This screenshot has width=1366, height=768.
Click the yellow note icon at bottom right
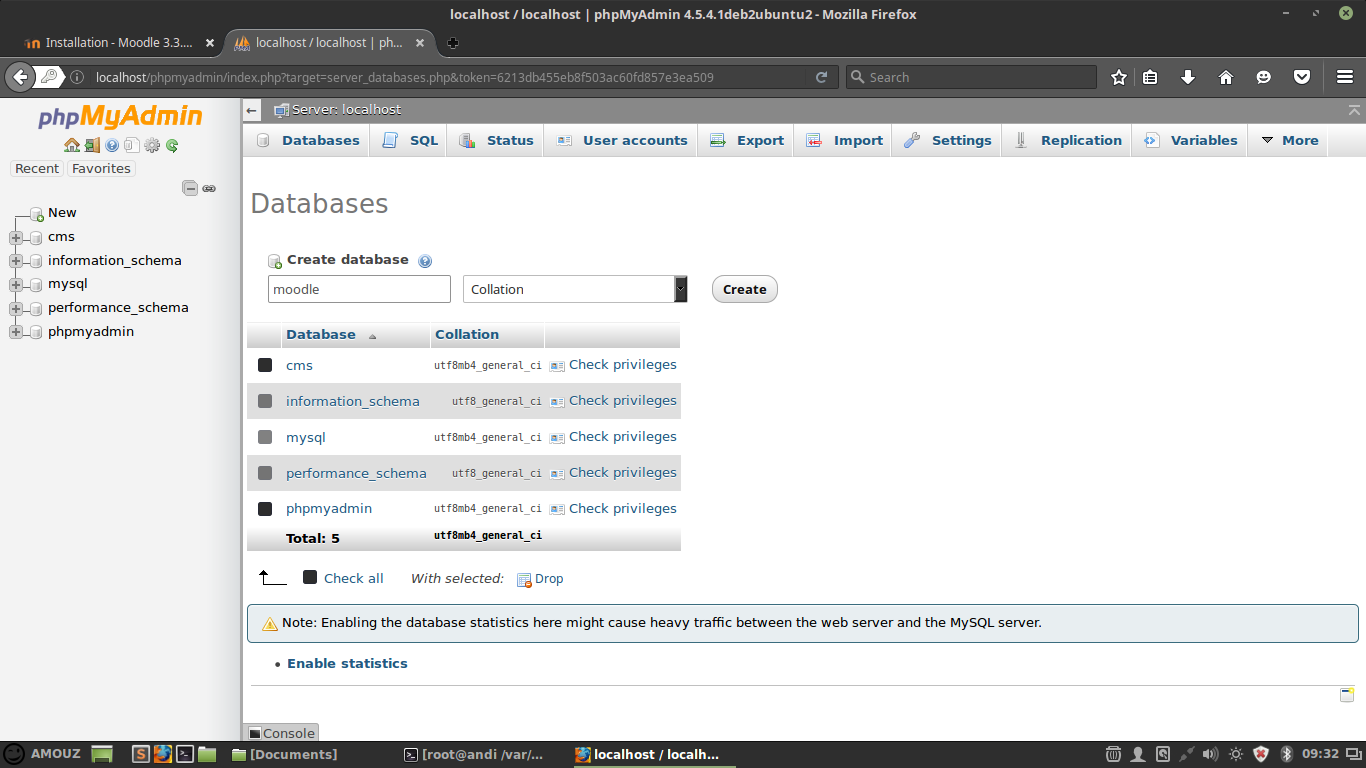(x=1347, y=694)
